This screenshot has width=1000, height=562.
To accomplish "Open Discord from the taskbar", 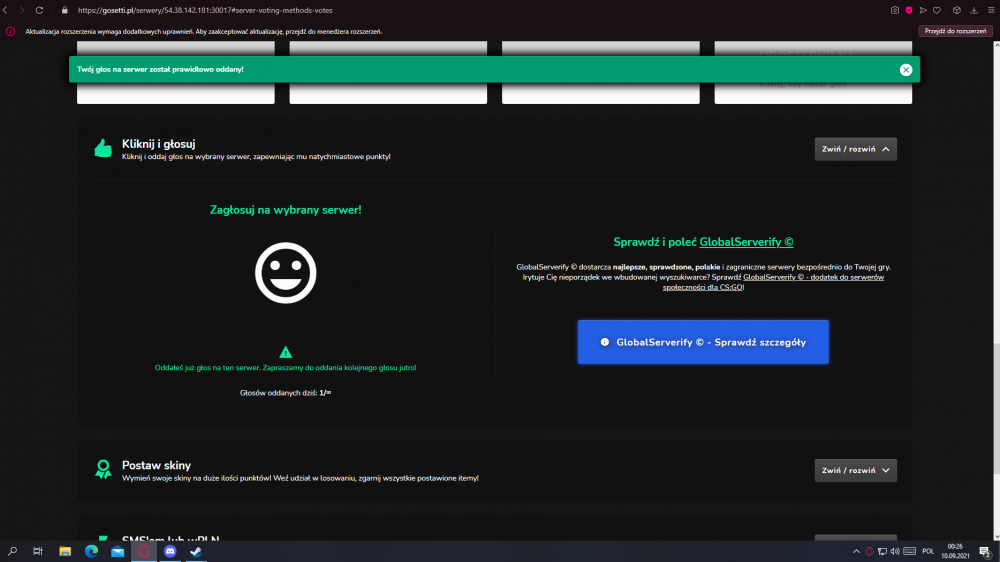I will coord(170,551).
